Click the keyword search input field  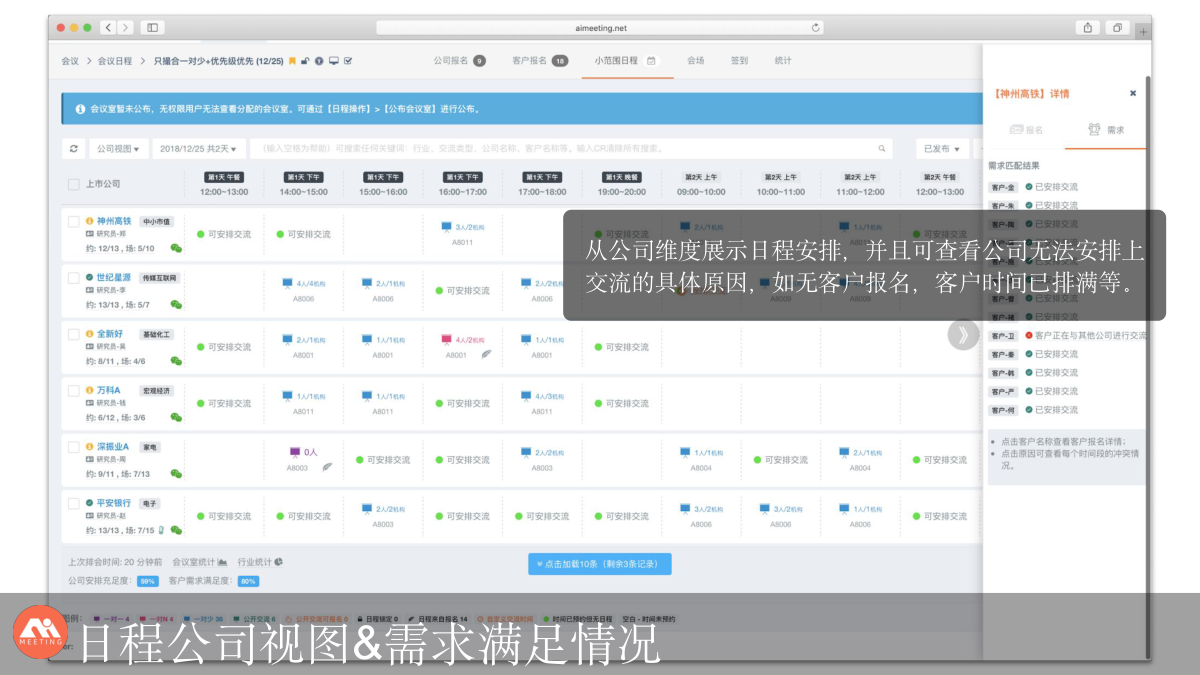(x=560, y=148)
